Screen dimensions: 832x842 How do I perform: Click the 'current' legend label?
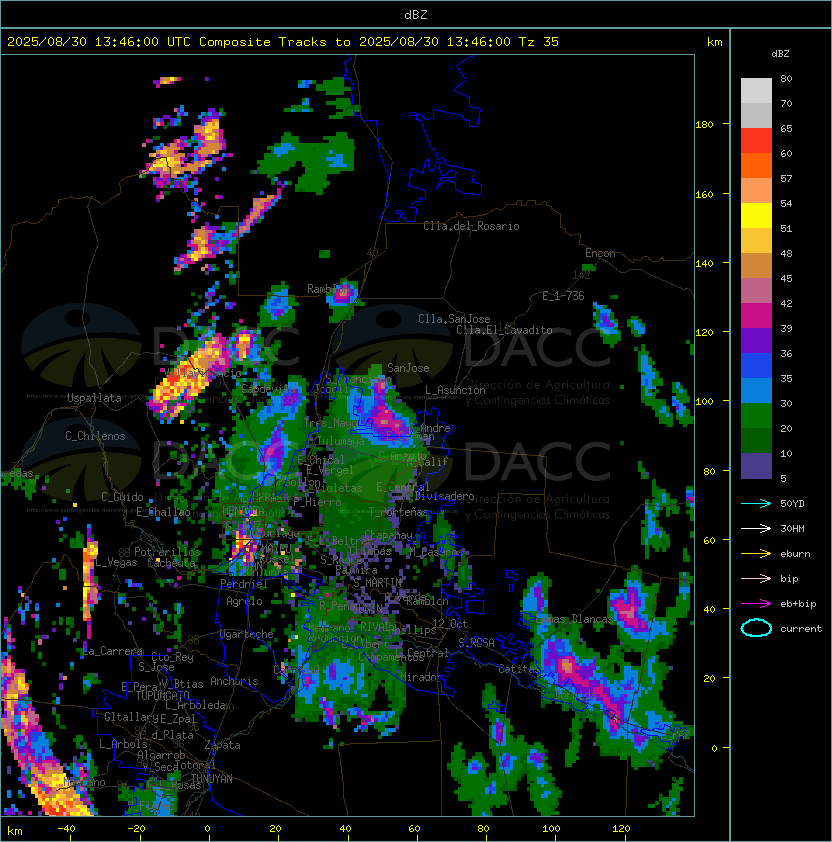801,629
